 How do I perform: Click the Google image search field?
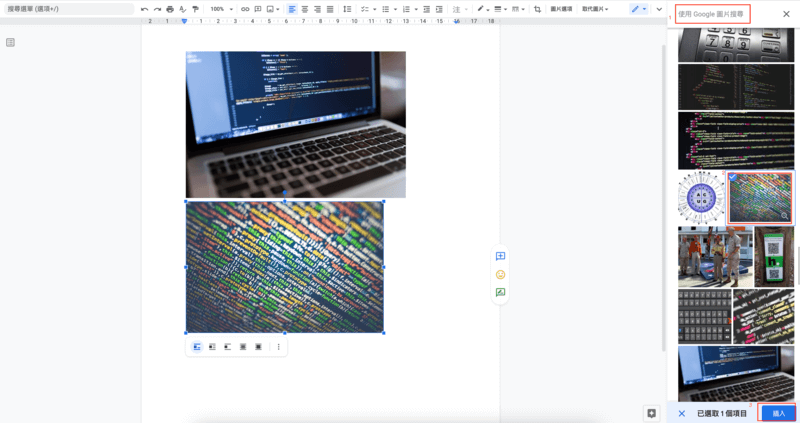pyautogui.click(x=712, y=14)
